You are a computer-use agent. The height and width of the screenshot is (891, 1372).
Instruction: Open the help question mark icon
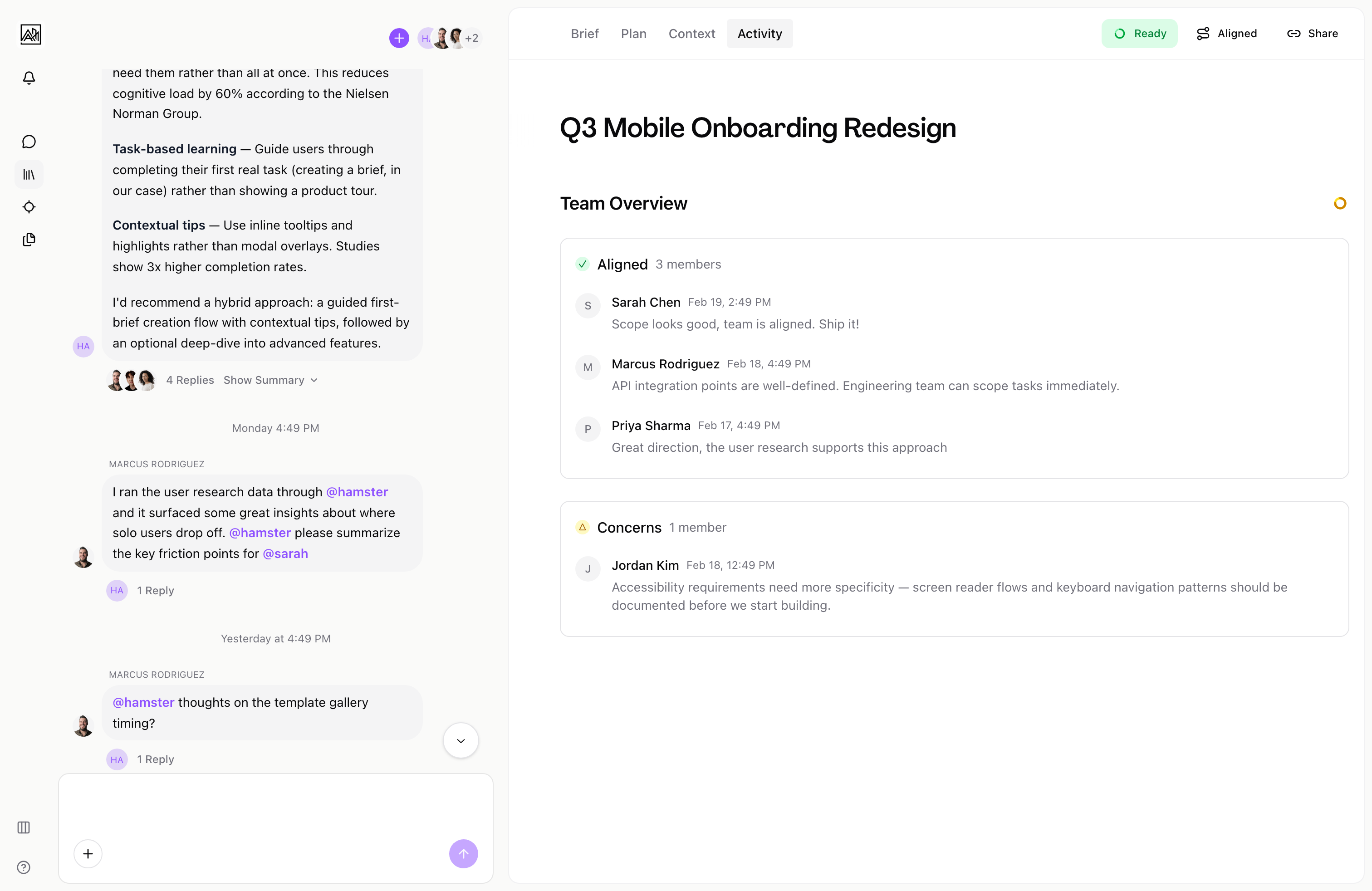click(x=24, y=867)
